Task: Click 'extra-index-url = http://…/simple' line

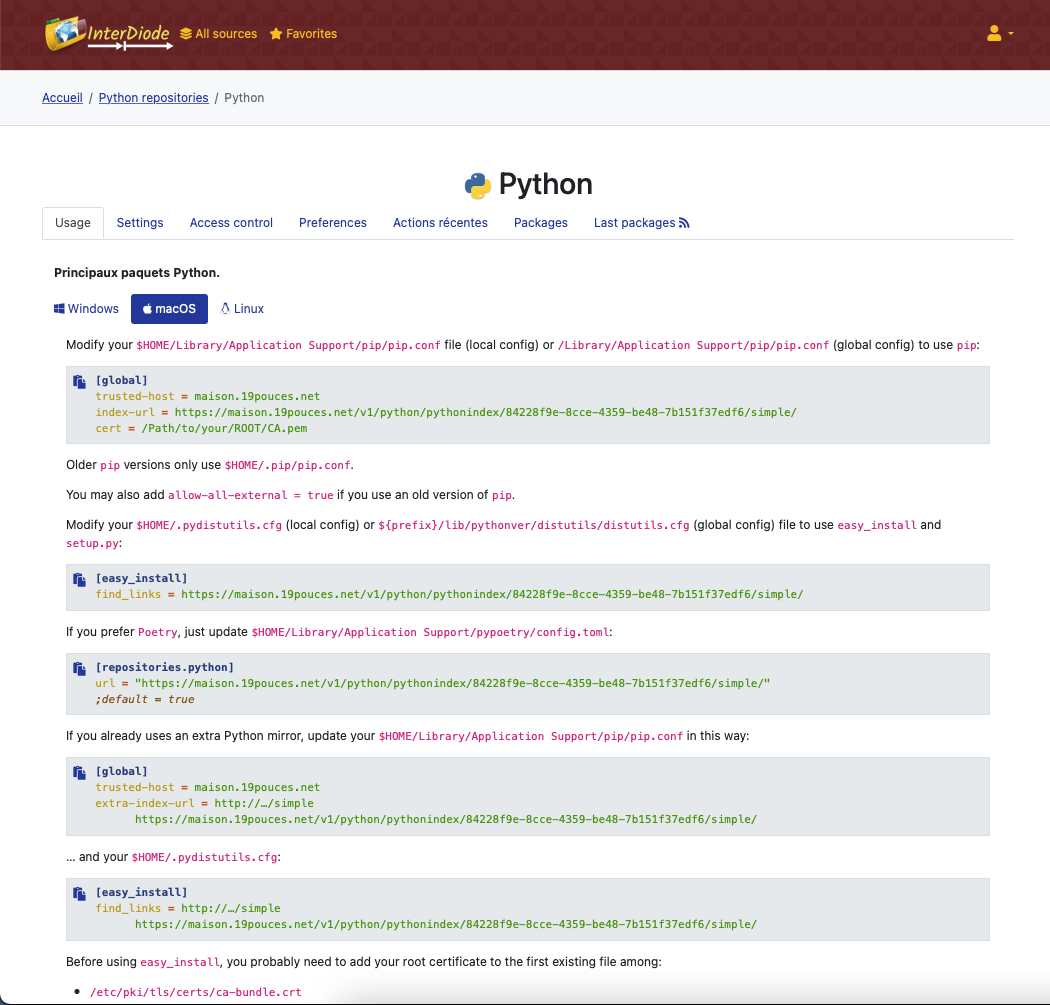Action: coord(204,803)
